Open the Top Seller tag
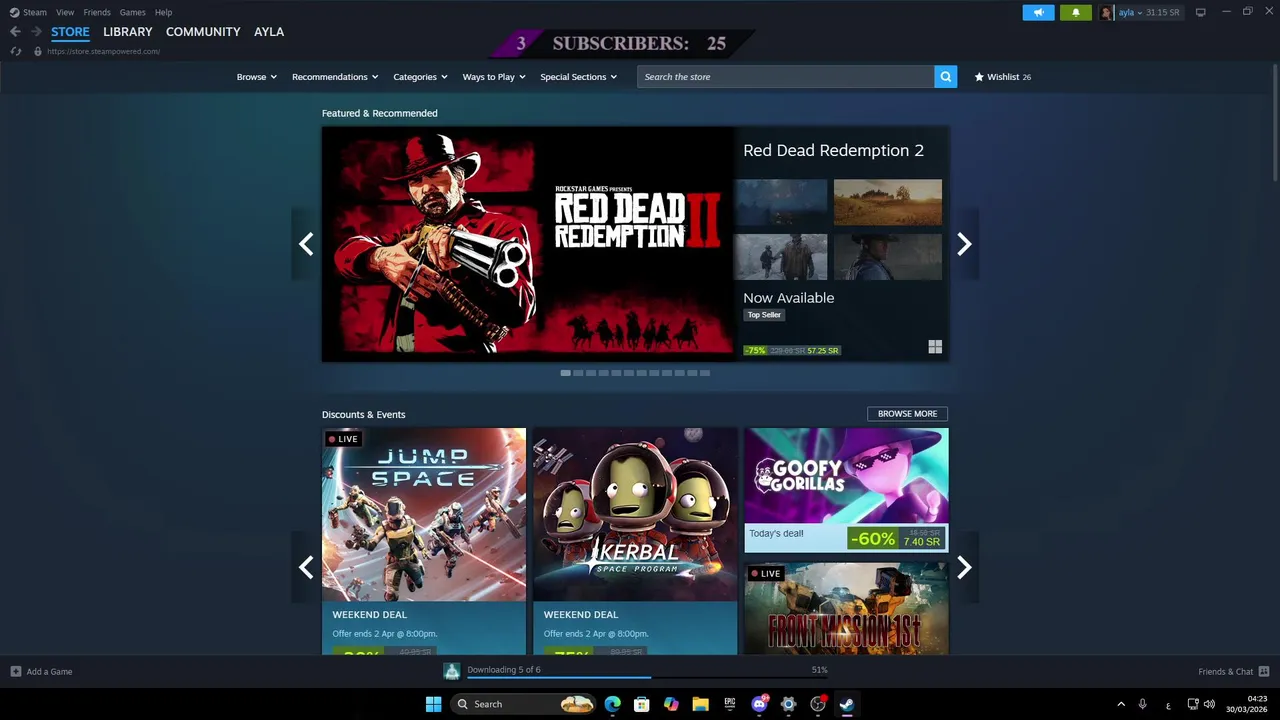1280x720 pixels. tap(764, 315)
